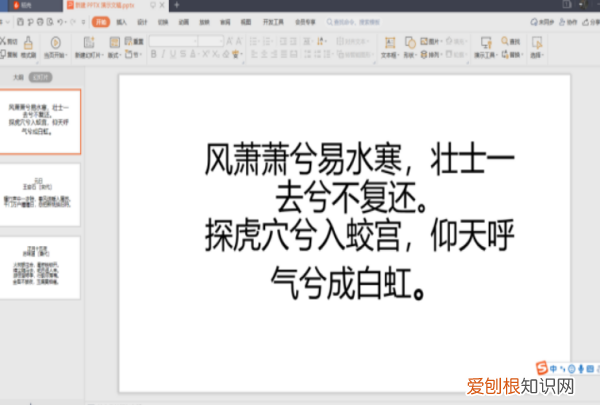The height and width of the screenshot is (405, 600).
Task: Select the Format Painter brush icon
Action: (x=28, y=43)
